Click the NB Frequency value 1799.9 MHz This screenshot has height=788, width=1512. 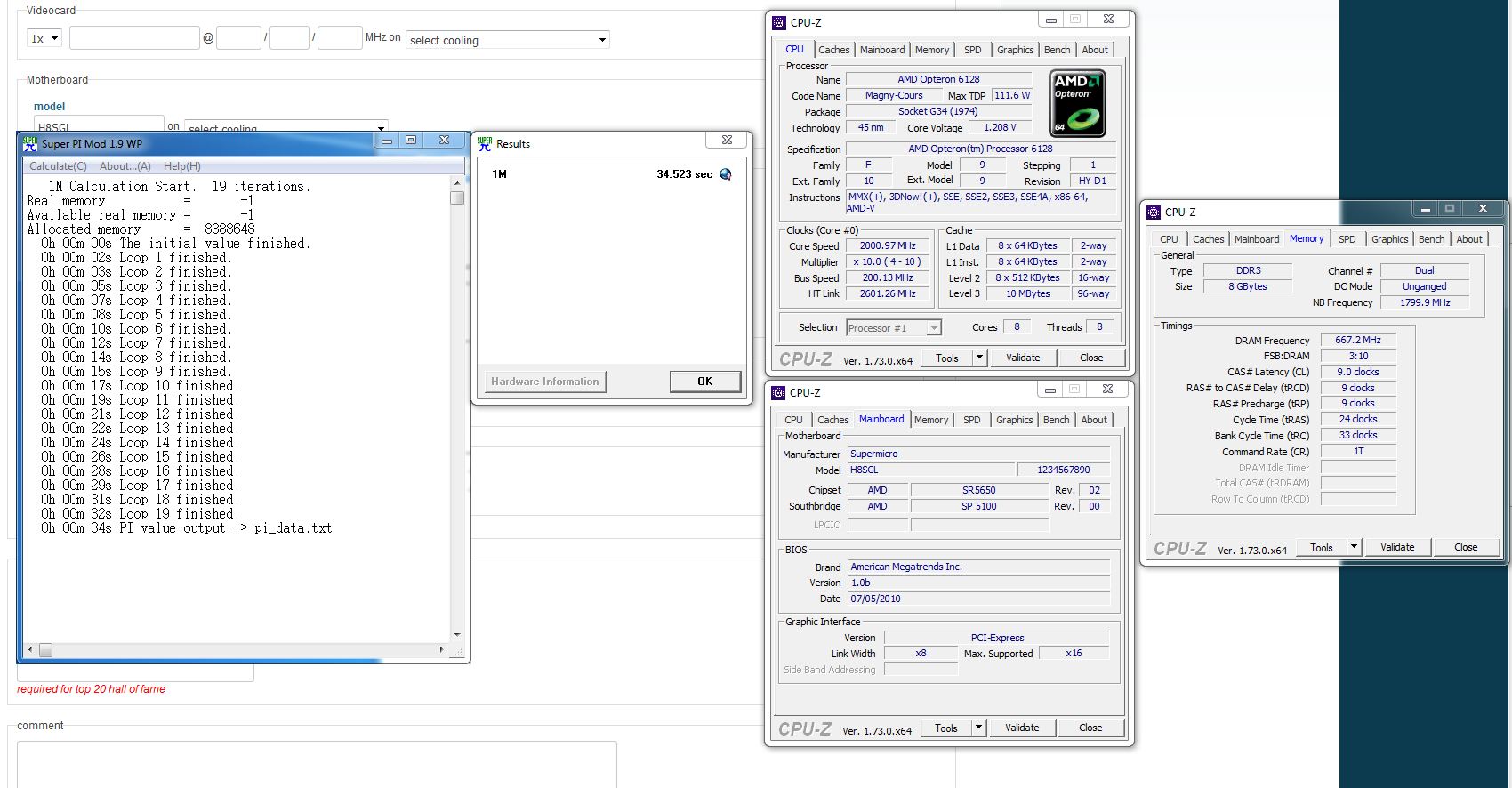pyautogui.click(x=1425, y=302)
